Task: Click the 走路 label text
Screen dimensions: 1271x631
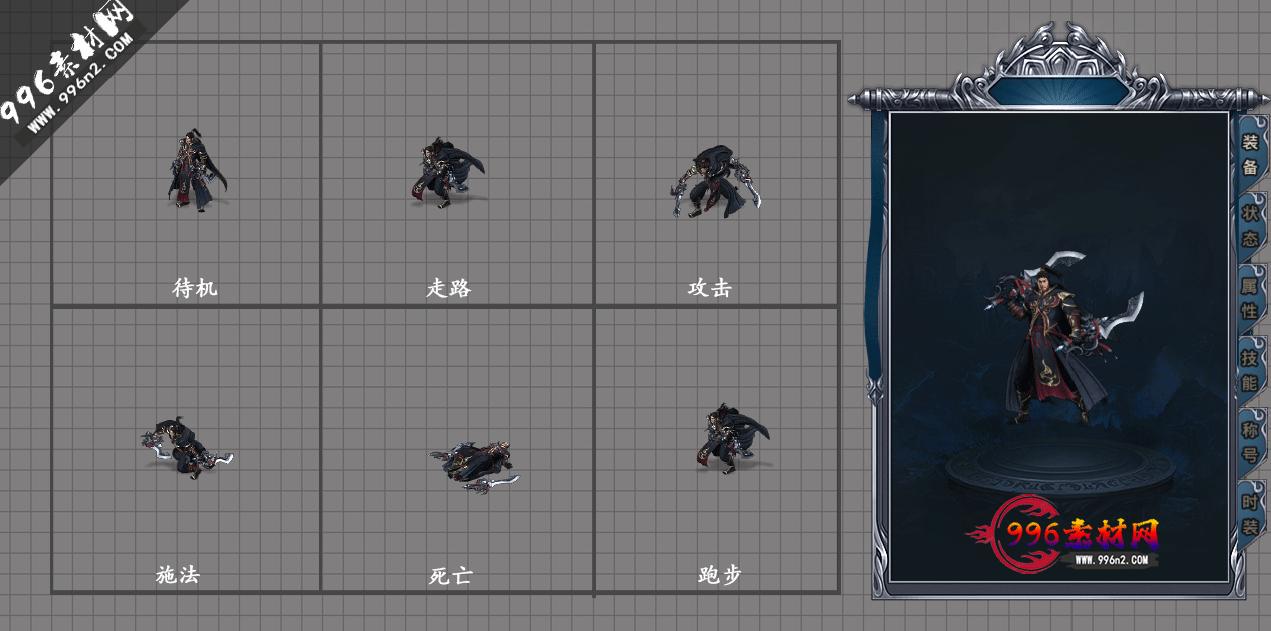Action: 449,288
